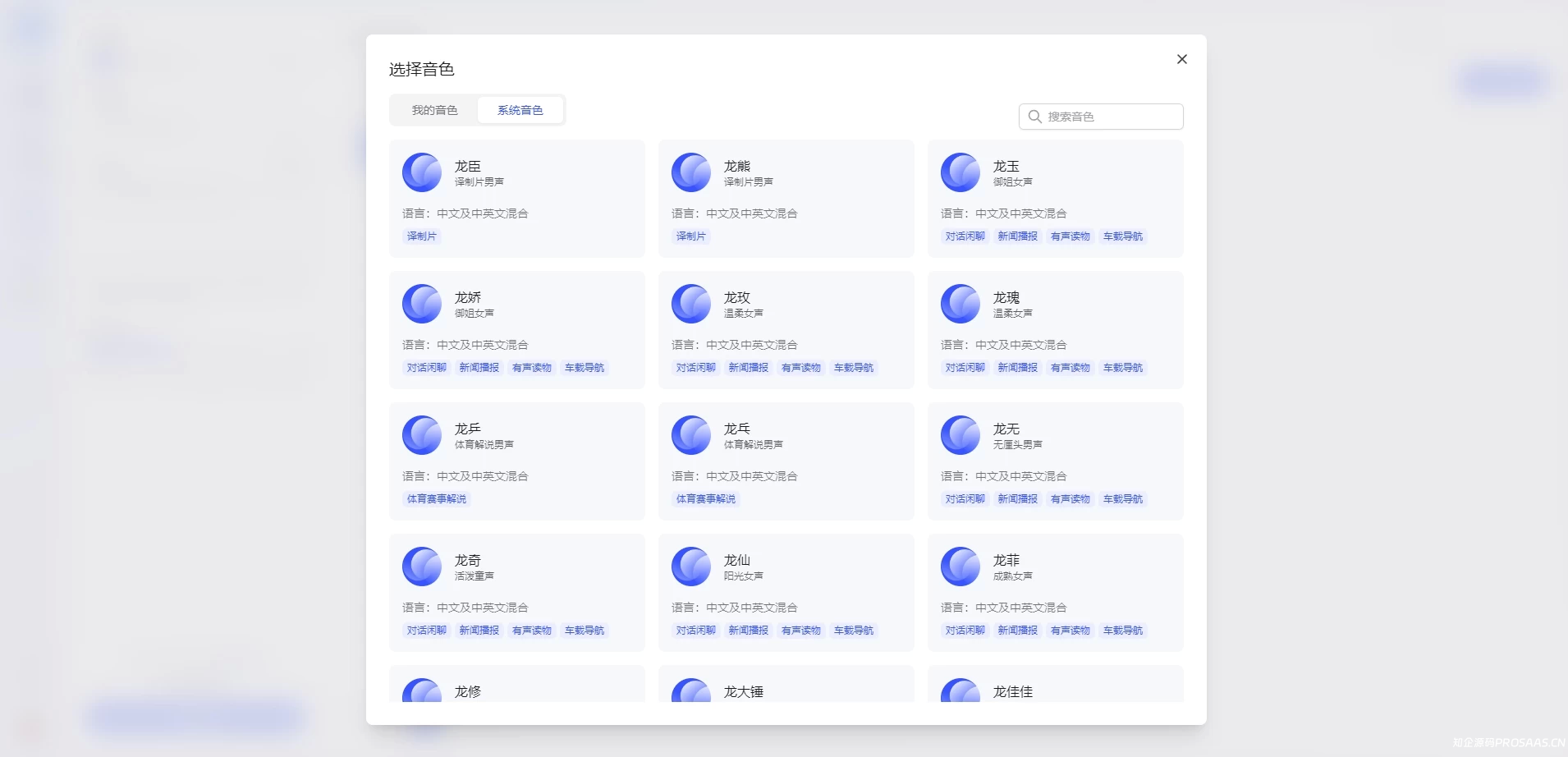Click the 龙奇 child-voice avatar icon
Screen dimensions: 1568x757
click(422, 567)
